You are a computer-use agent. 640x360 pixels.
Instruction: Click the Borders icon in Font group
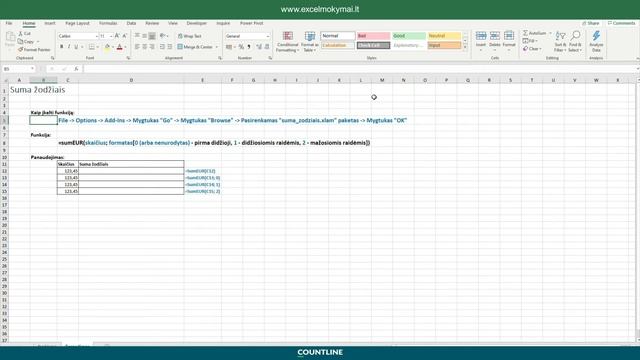click(91, 47)
